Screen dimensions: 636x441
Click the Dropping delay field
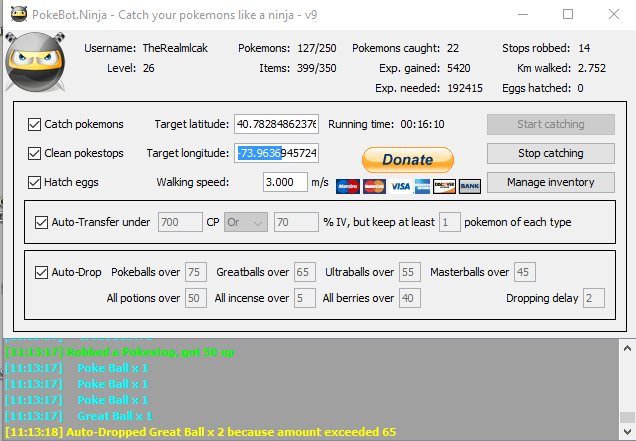click(x=594, y=298)
